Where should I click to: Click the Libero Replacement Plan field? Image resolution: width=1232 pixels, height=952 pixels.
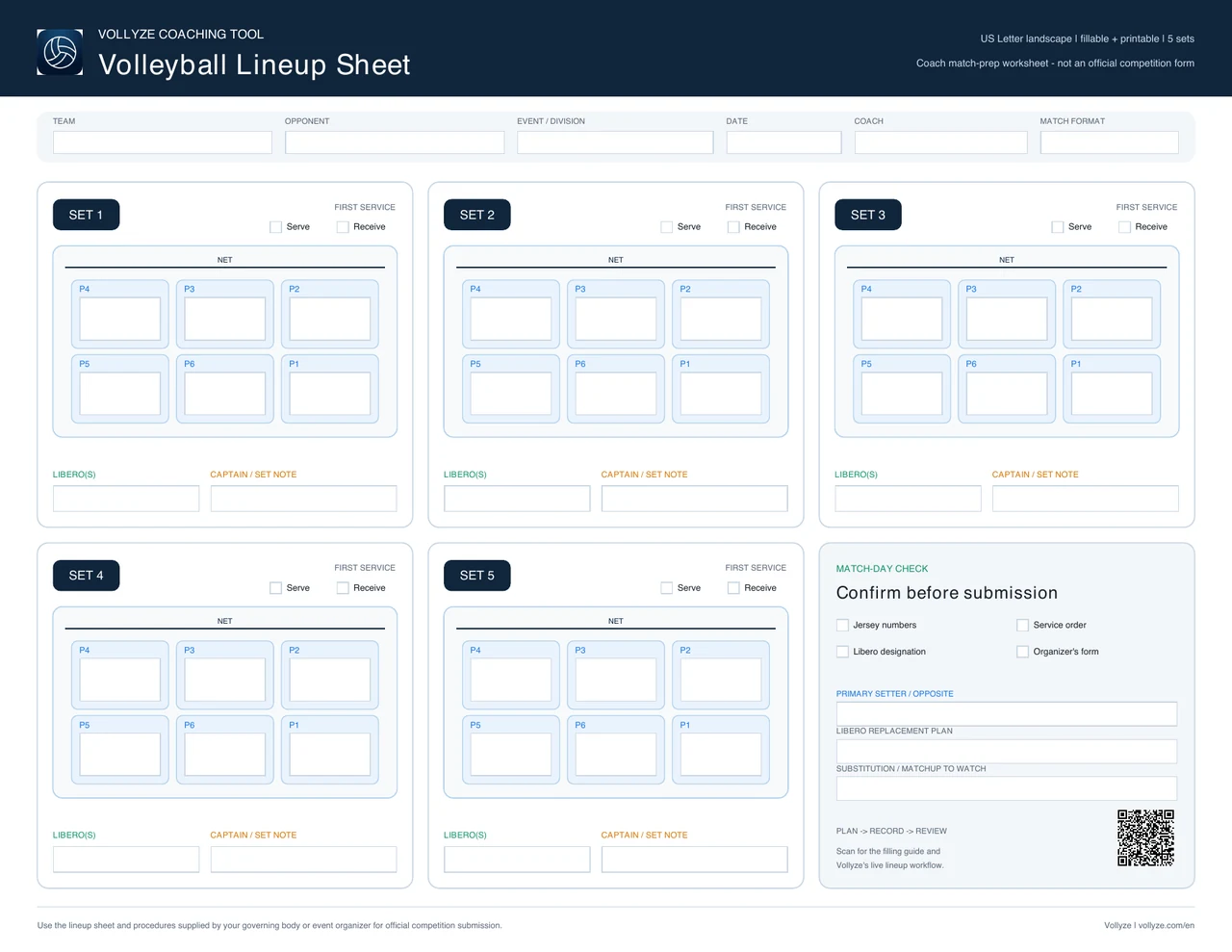(1007, 751)
